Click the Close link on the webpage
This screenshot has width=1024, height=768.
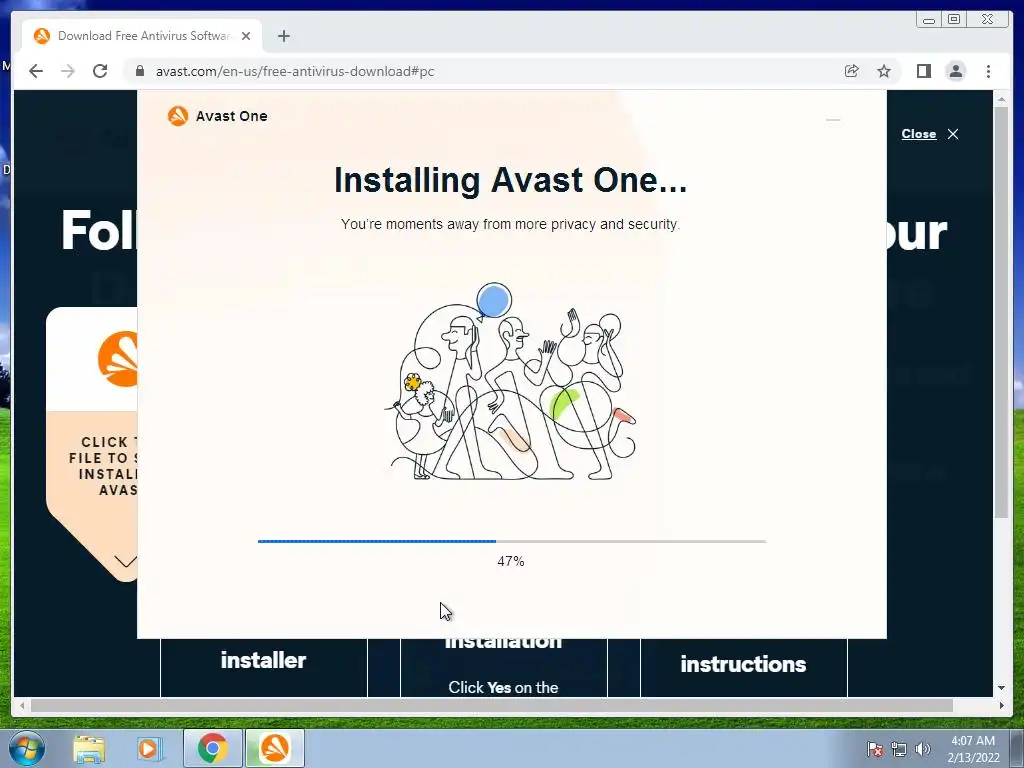pos(918,134)
